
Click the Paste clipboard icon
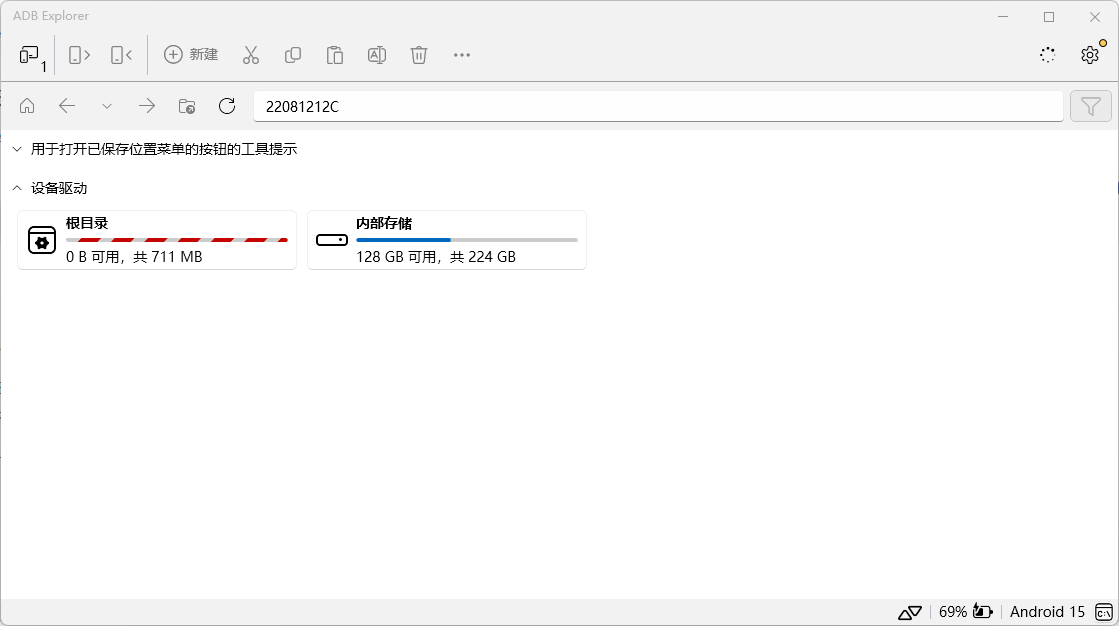coord(335,55)
